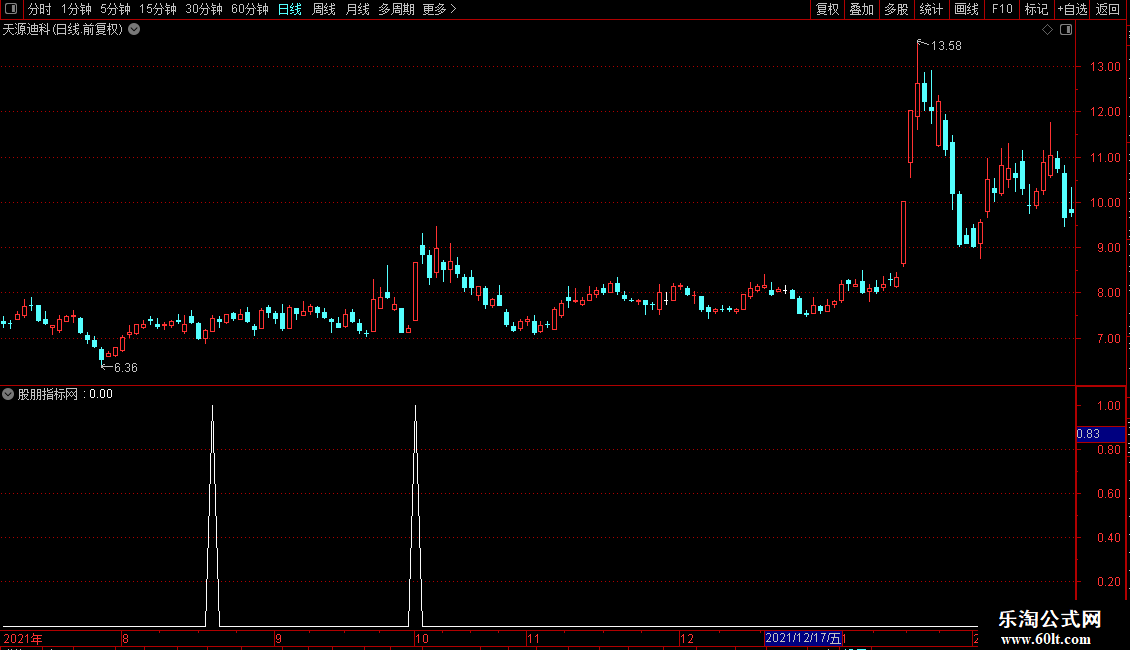Click the 7.00 price axis label

1108,339
